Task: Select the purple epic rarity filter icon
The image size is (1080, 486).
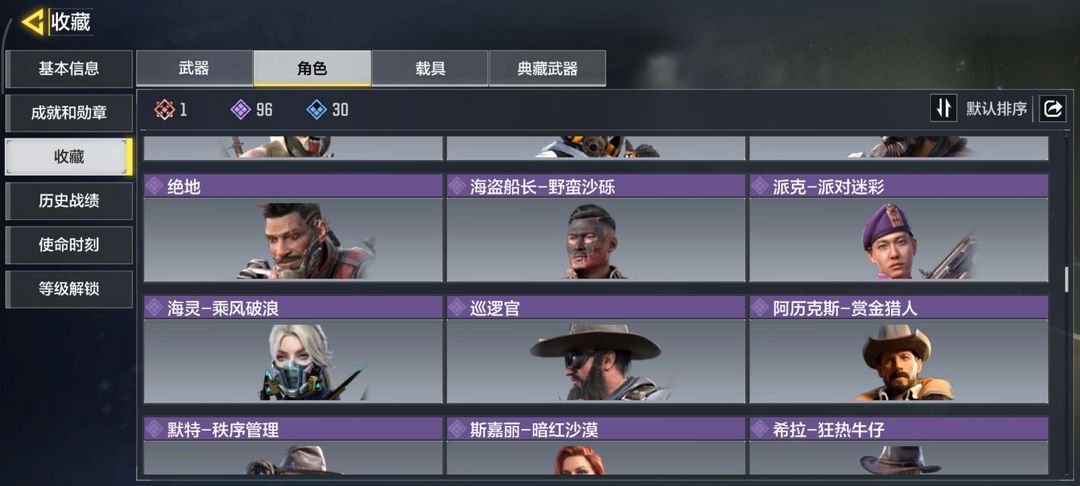Action: pyautogui.click(x=240, y=109)
